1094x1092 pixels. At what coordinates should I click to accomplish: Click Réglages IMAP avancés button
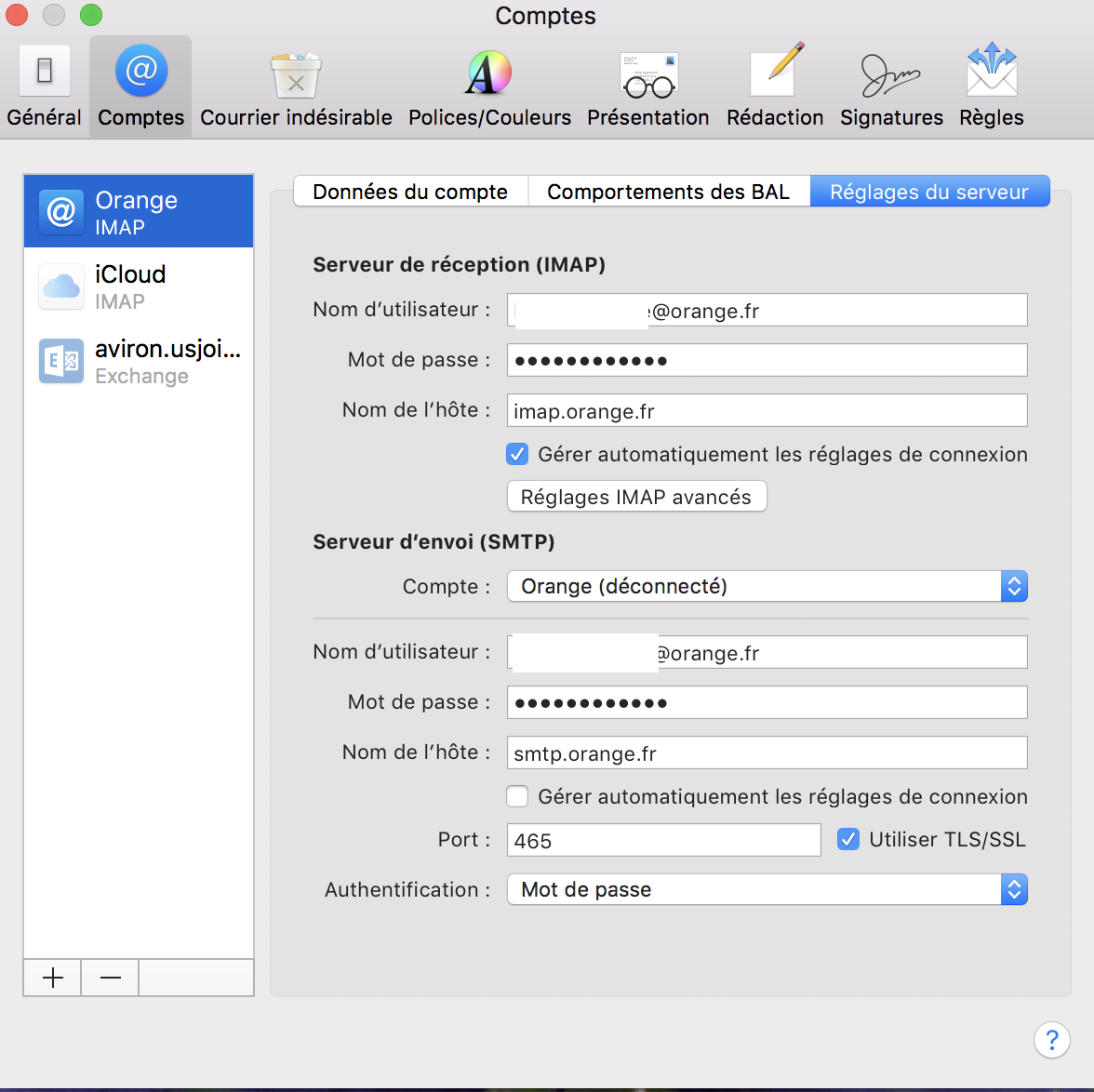(636, 497)
